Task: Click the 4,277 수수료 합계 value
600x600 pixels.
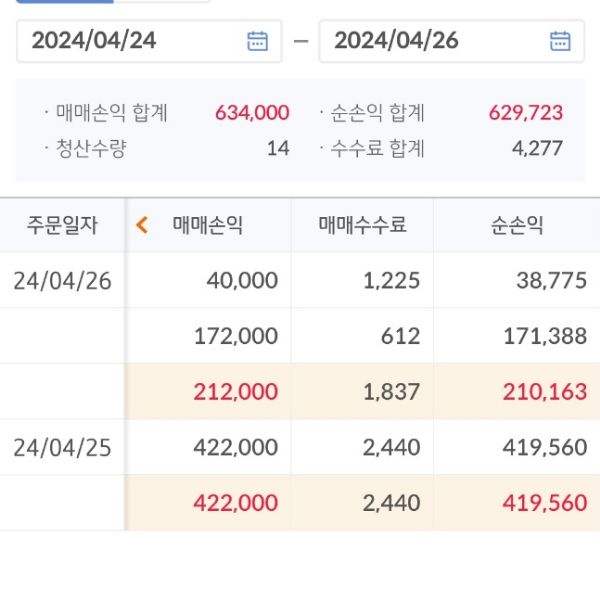Action: [536, 149]
